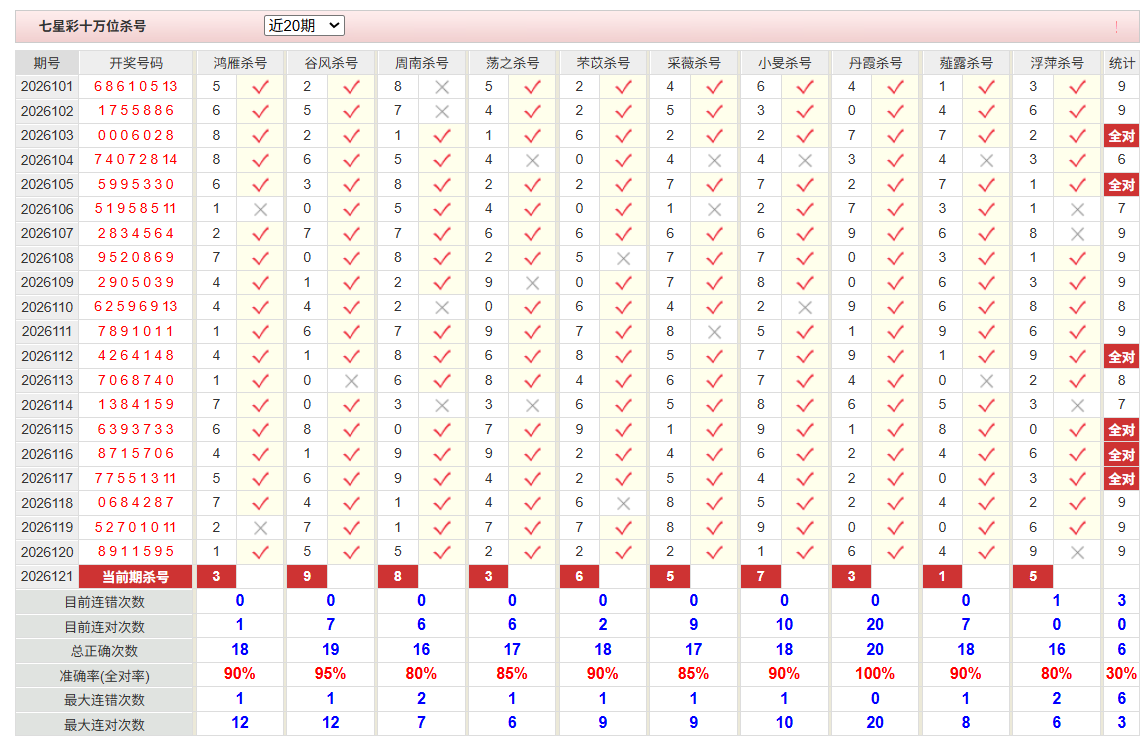The width and height of the screenshot is (1143, 745).
Task: Click the X mark for 浮萍杀号 in row 2026107
Action: pos(1077,234)
